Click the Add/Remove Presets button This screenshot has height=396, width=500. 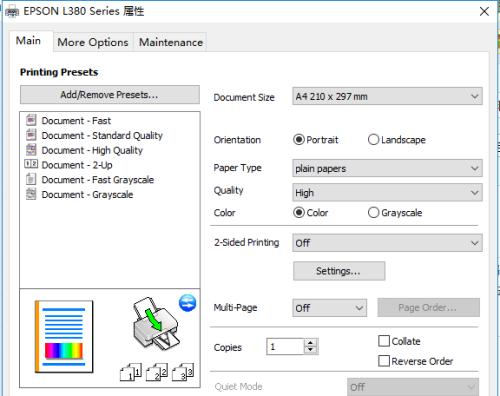point(110,95)
